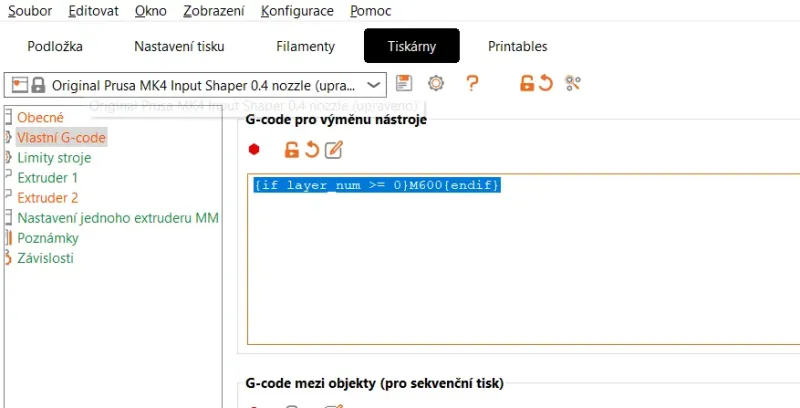Switch to the Printables tab
This screenshot has width=800, height=408.
tap(517, 46)
